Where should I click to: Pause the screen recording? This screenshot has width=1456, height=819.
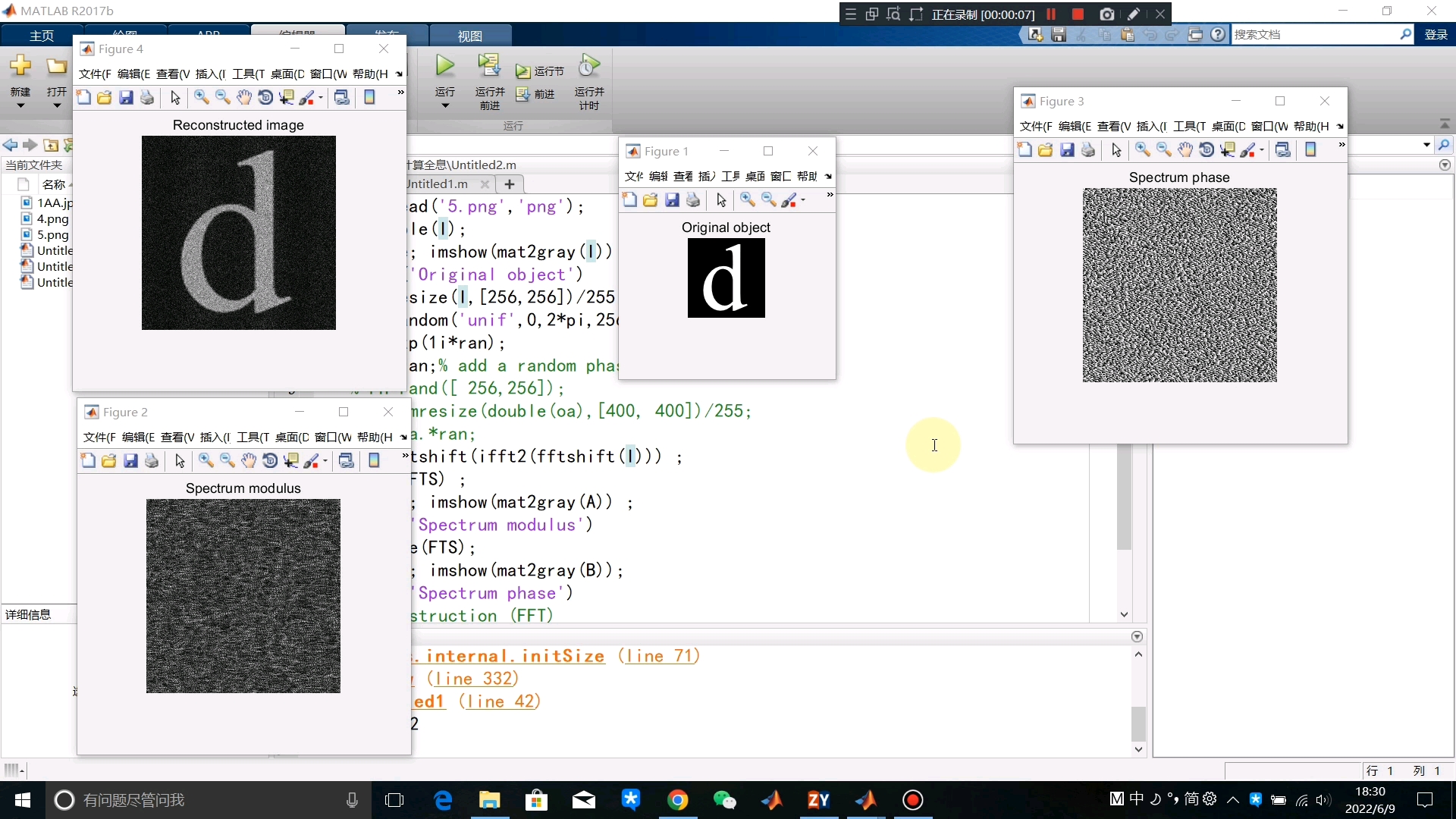[1051, 14]
